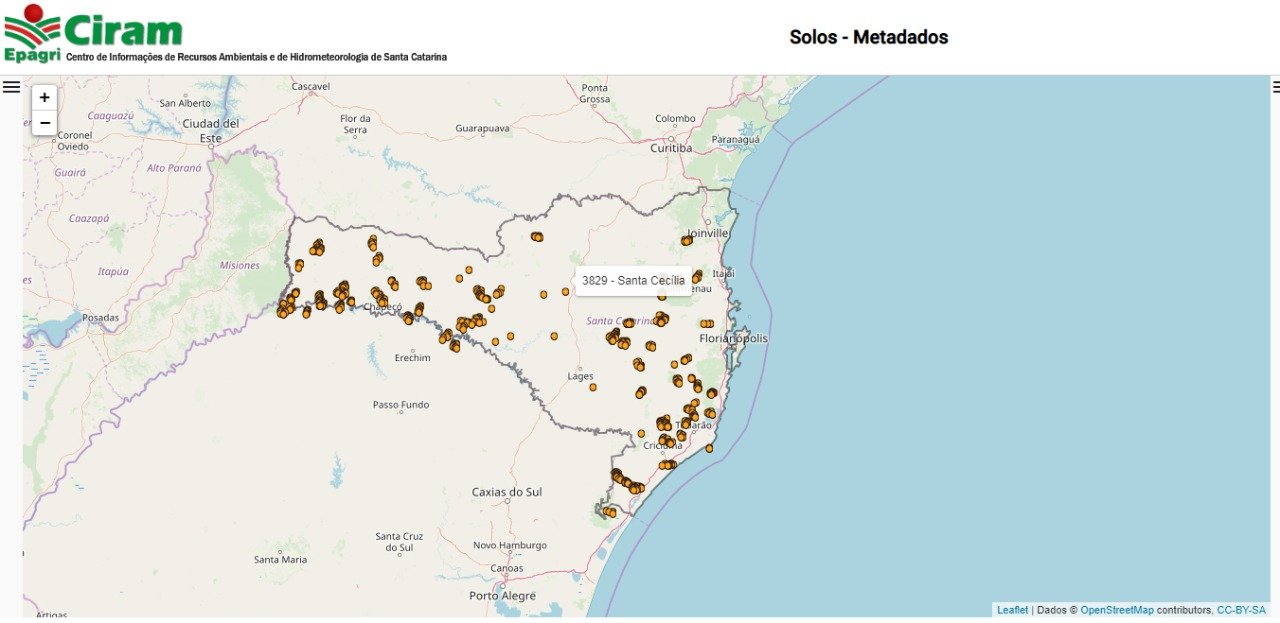Click the Flor da Serra label
Viewport: 1280px width, 623px height.
pos(355,125)
